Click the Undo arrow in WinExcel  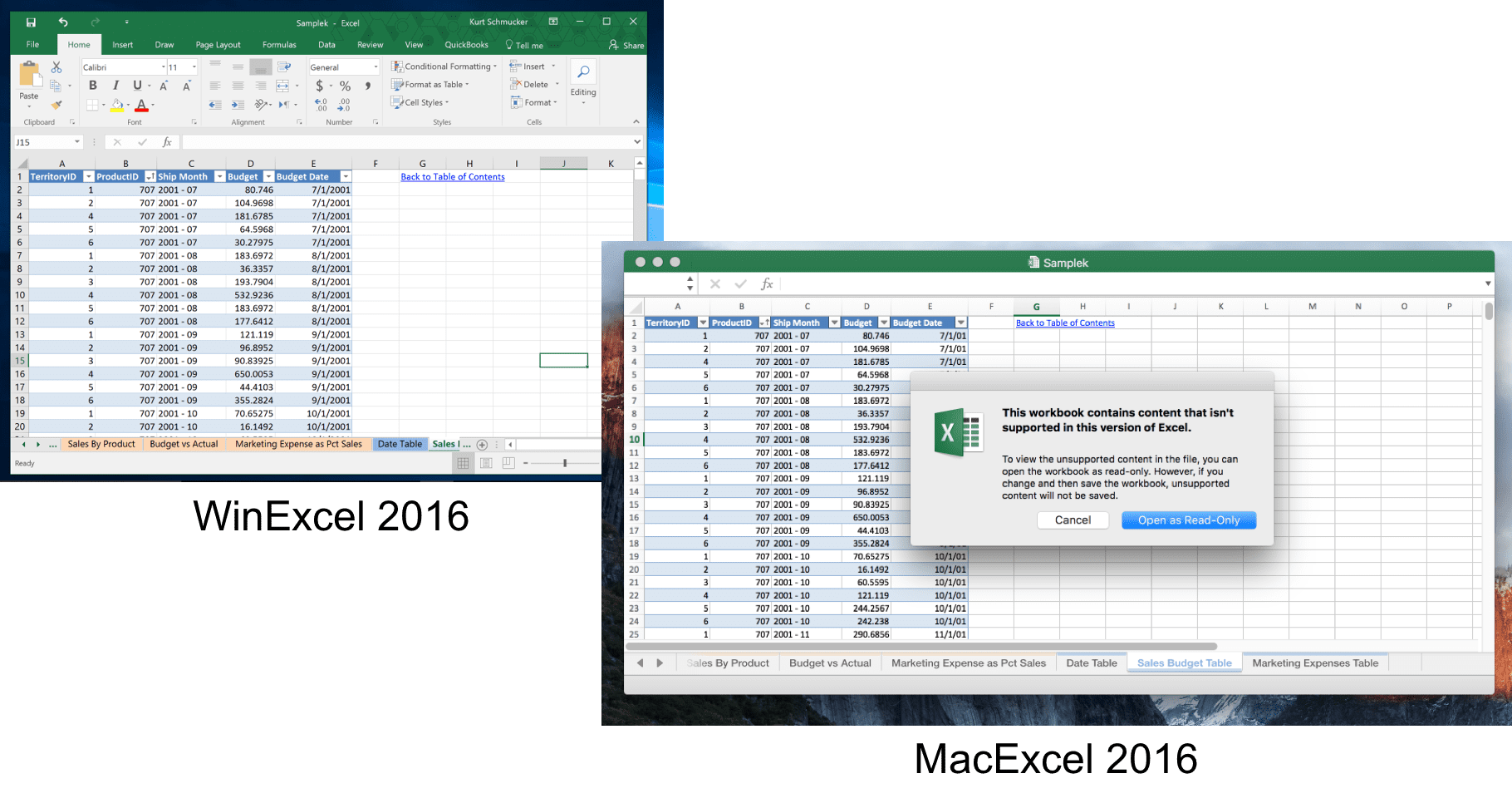63,22
